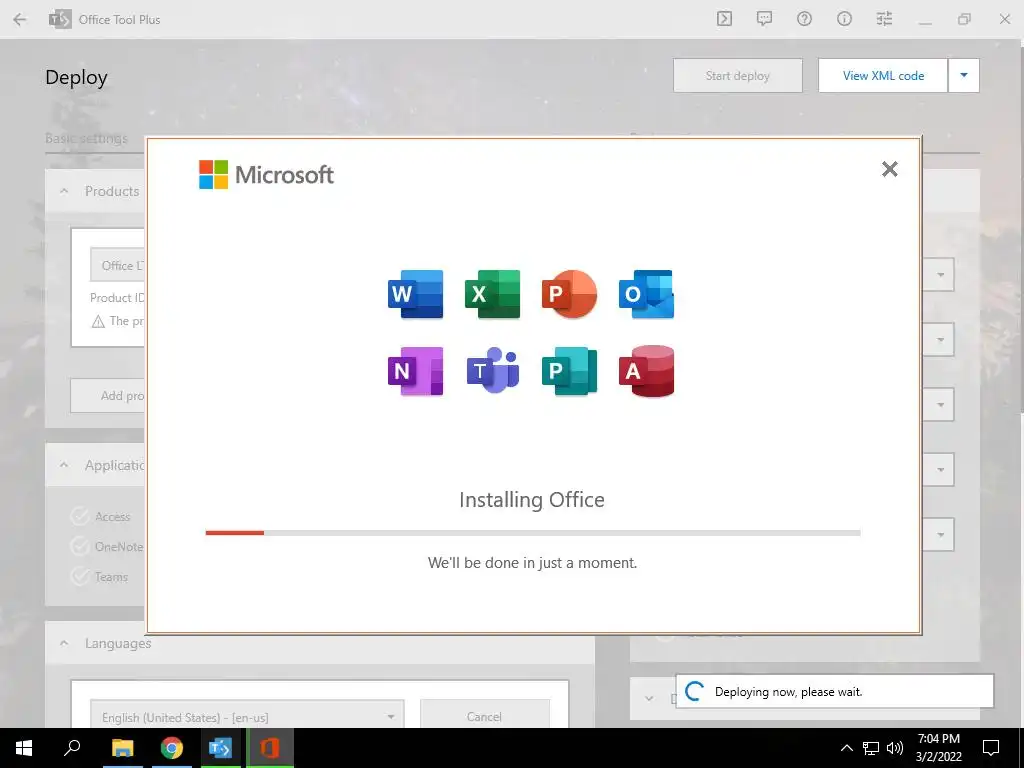1024x768 pixels.
Task: Show hidden system tray icons
Action: click(846, 748)
